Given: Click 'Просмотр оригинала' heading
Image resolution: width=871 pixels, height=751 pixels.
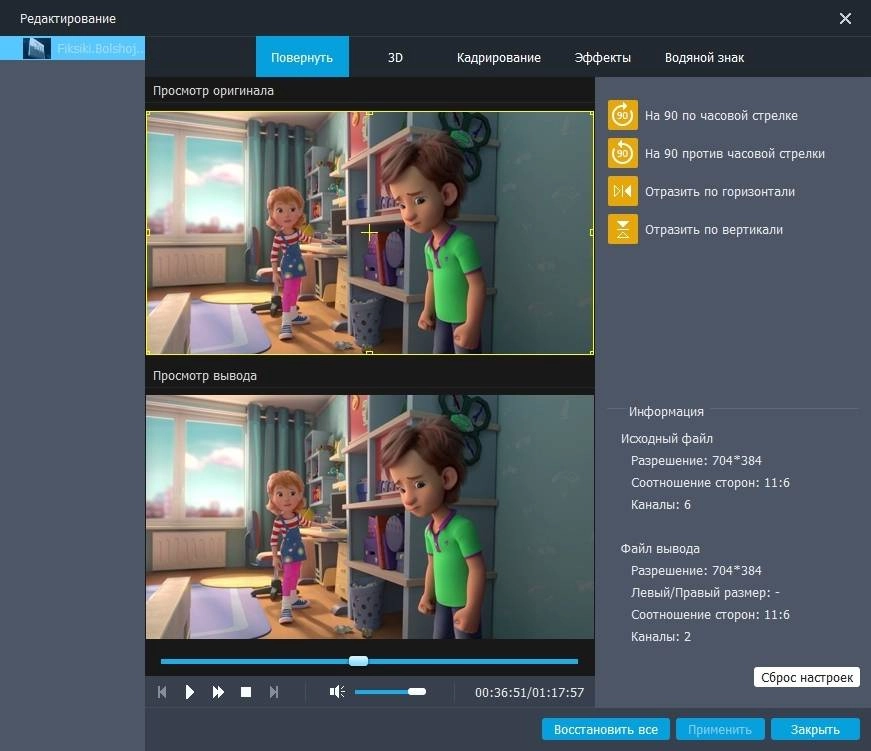Looking at the screenshot, I should 213,91.
